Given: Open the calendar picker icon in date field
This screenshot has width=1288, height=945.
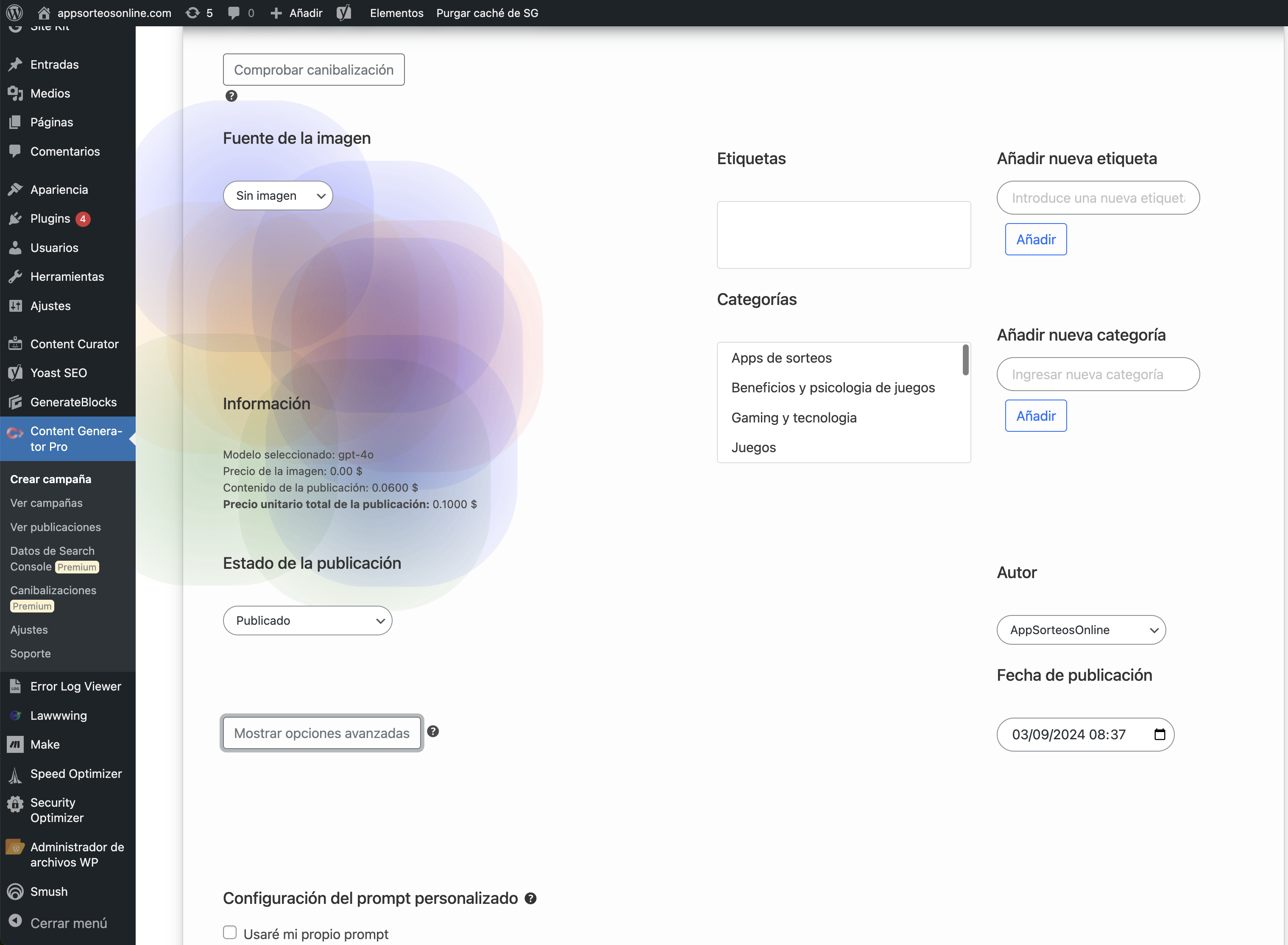Looking at the screenshot, I should coord(1160,734).
